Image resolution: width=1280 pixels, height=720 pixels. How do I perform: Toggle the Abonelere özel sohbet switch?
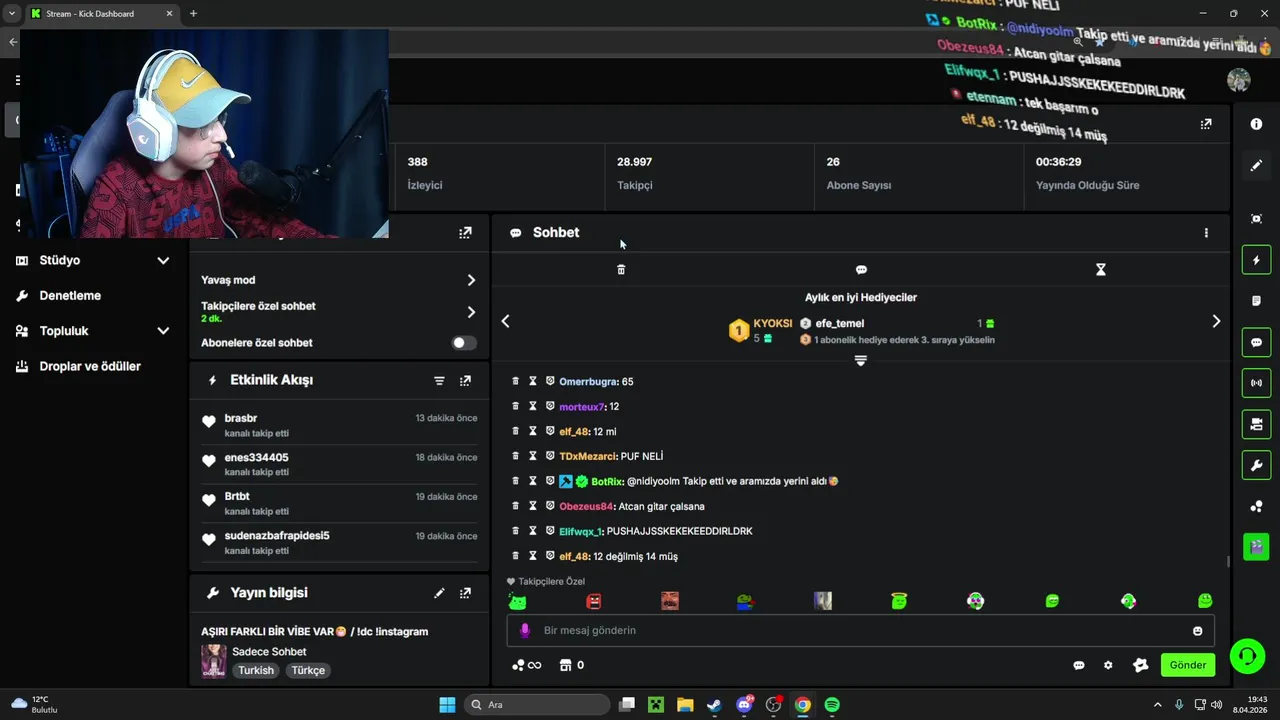(x=463, y=343)
